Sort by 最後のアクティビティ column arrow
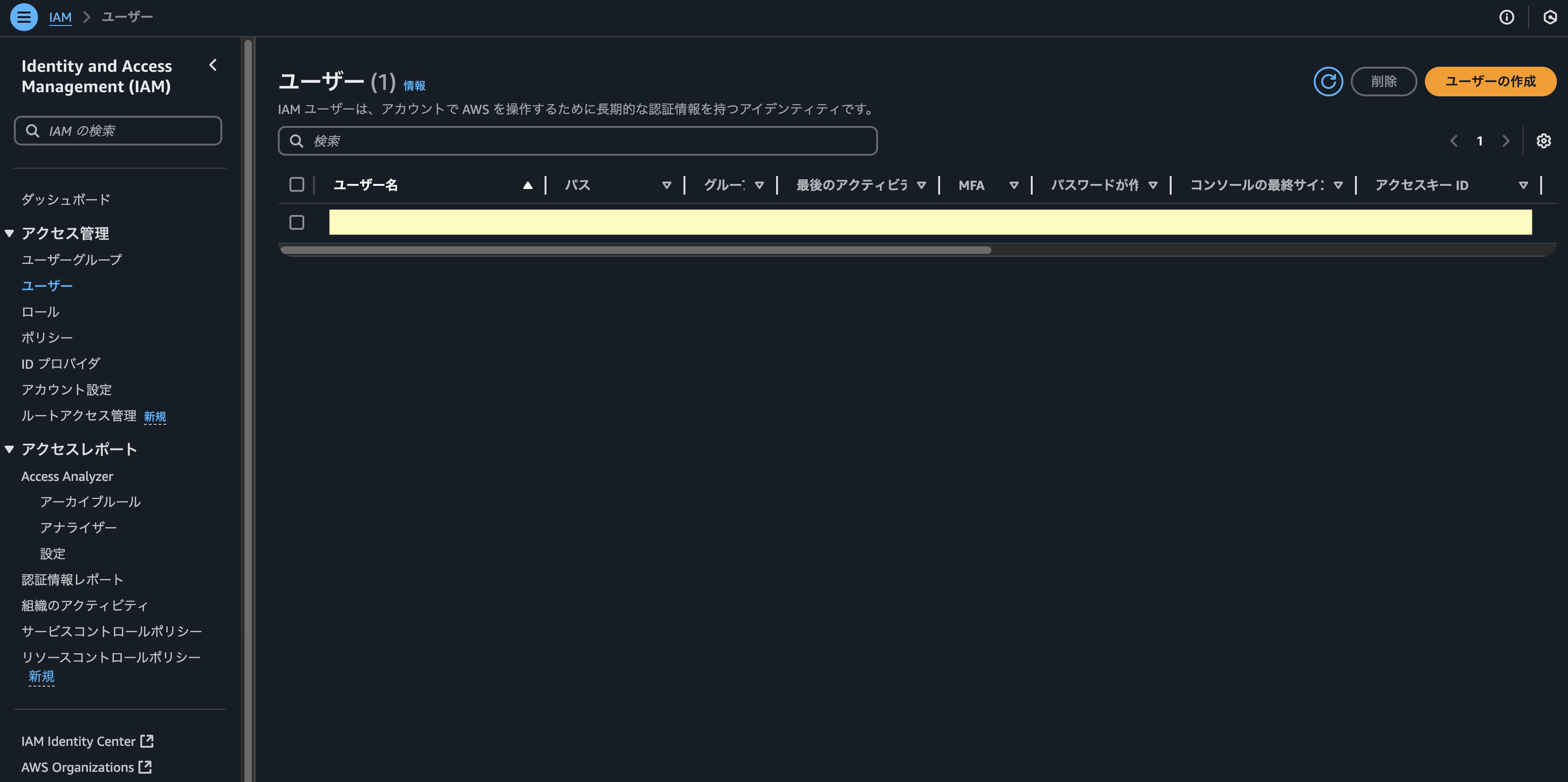 pos(921,185)
